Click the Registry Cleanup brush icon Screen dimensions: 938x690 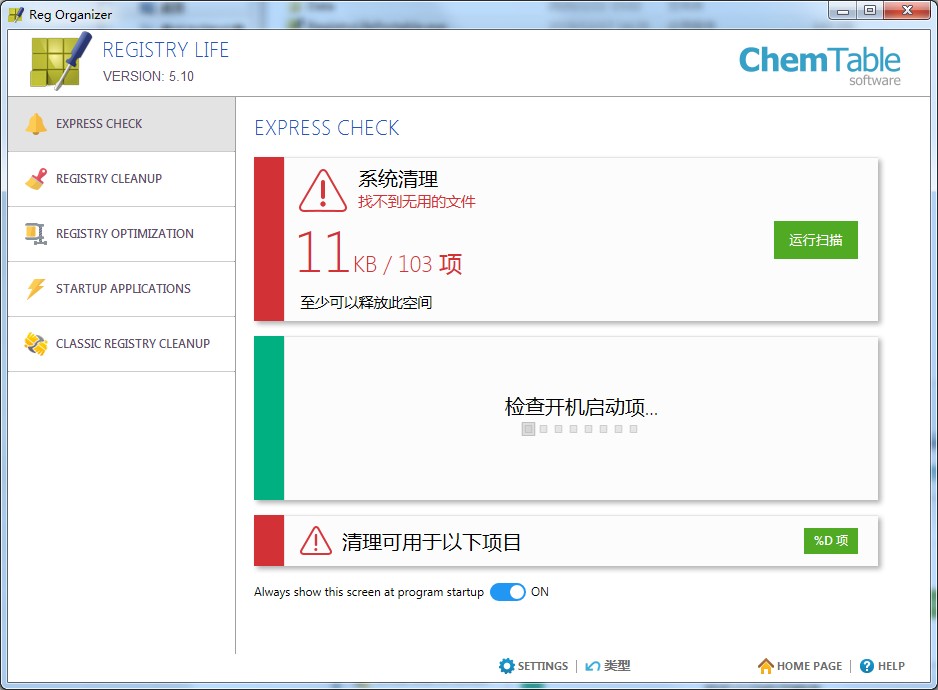tap(36, 179)
